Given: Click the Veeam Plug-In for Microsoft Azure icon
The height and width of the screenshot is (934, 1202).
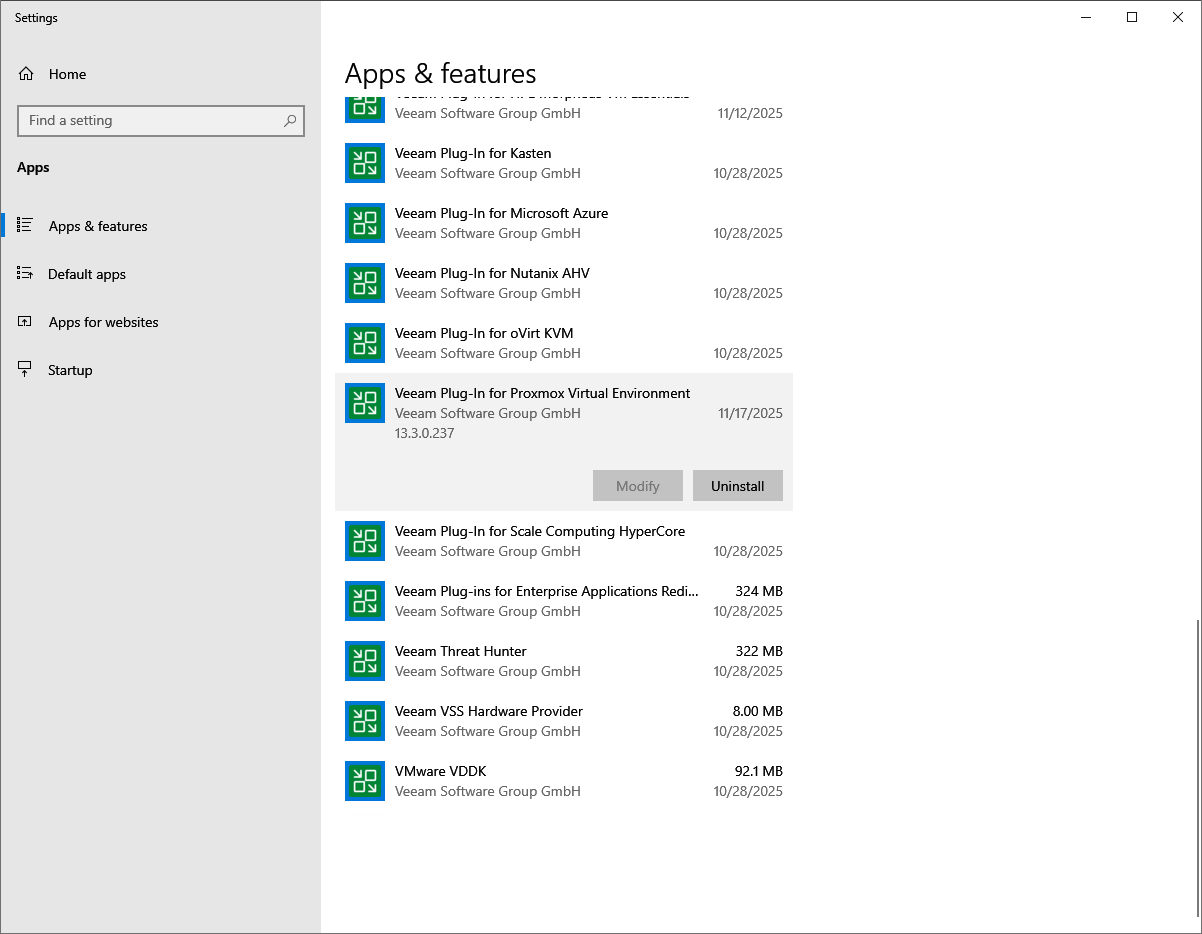Looking at the screenshot, I should coord(365,223).
